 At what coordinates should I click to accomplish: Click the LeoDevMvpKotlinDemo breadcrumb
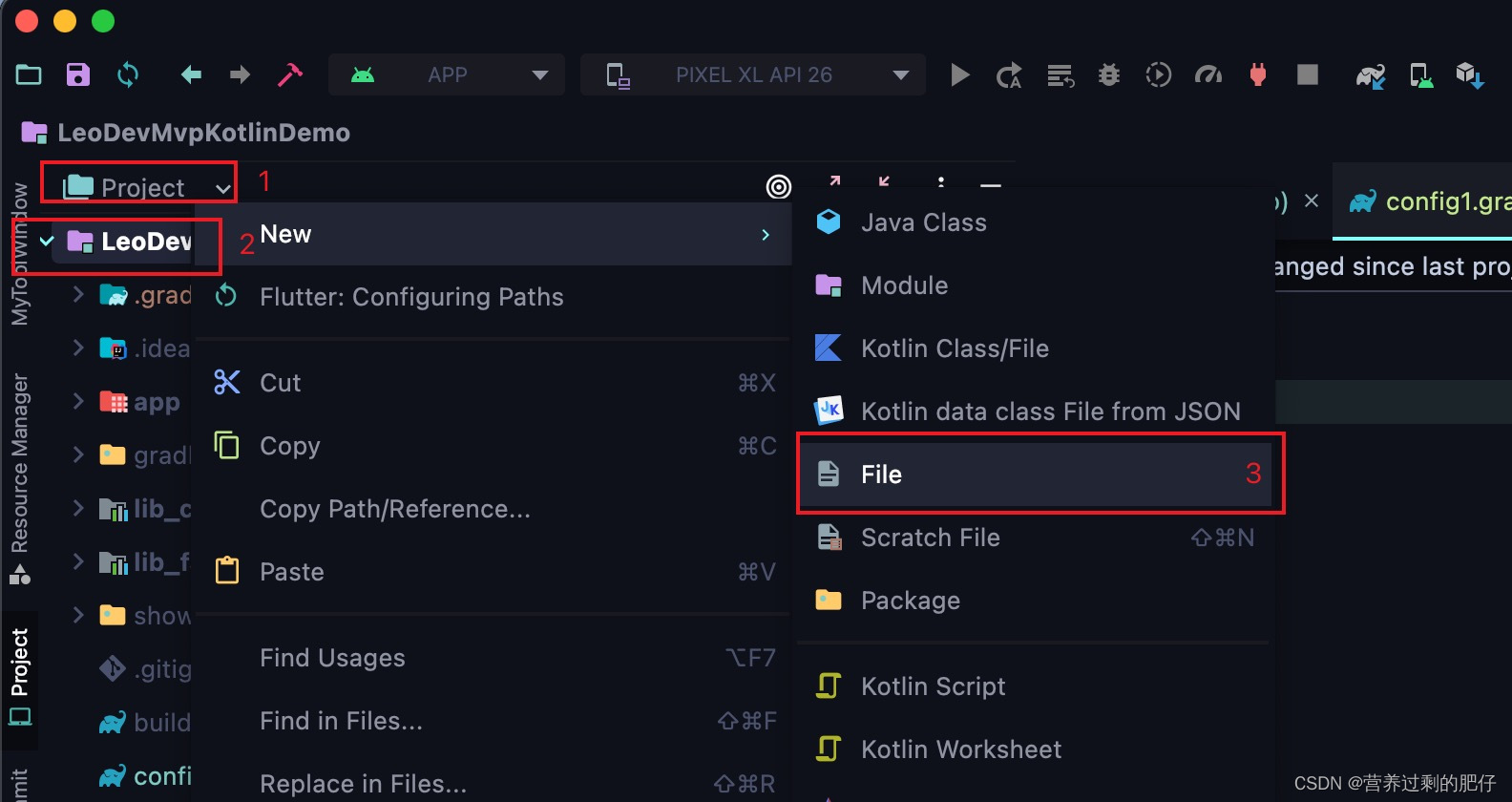coord(186,133)
